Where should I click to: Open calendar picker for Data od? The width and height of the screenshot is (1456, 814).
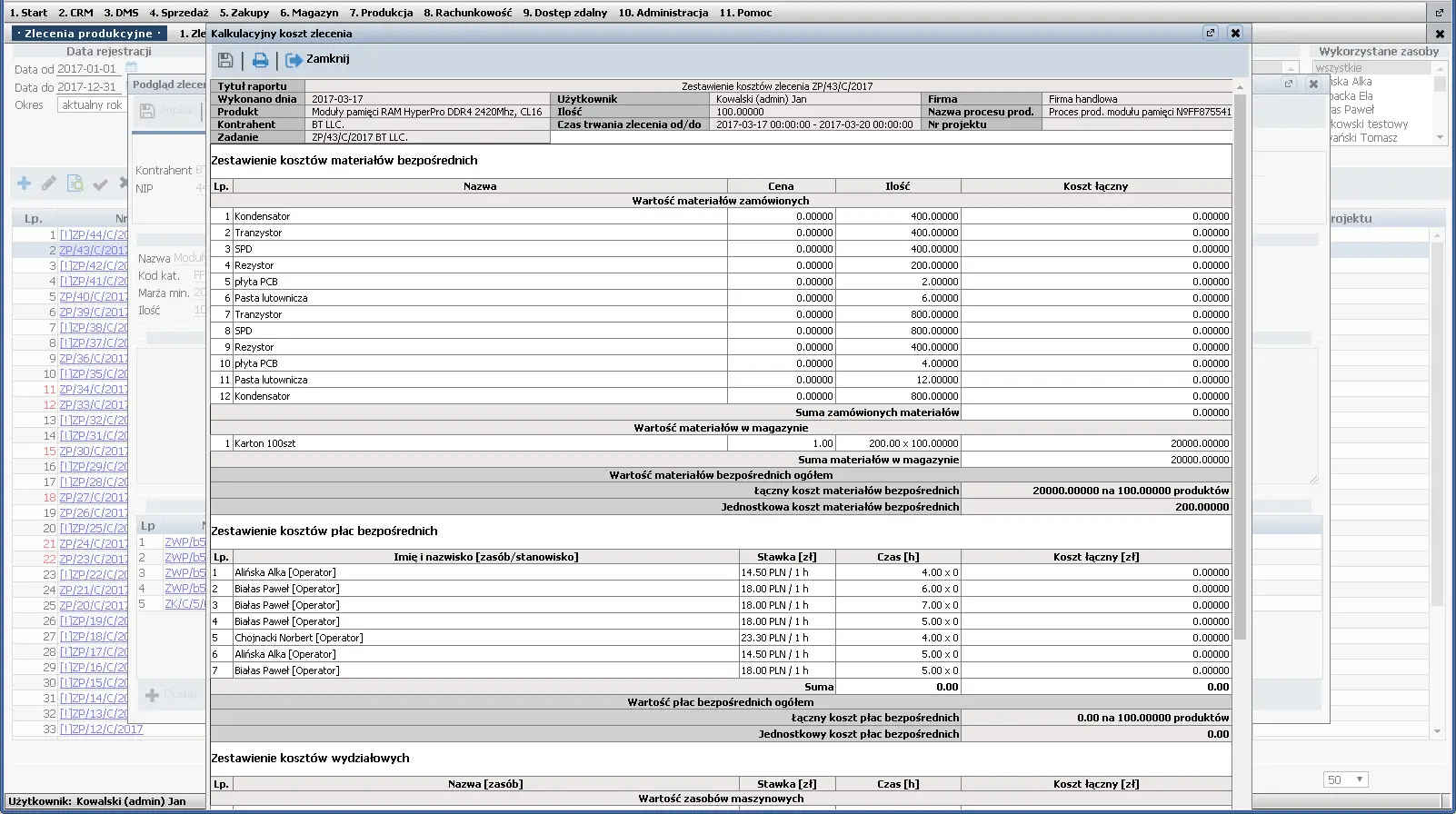click(131, 68)
